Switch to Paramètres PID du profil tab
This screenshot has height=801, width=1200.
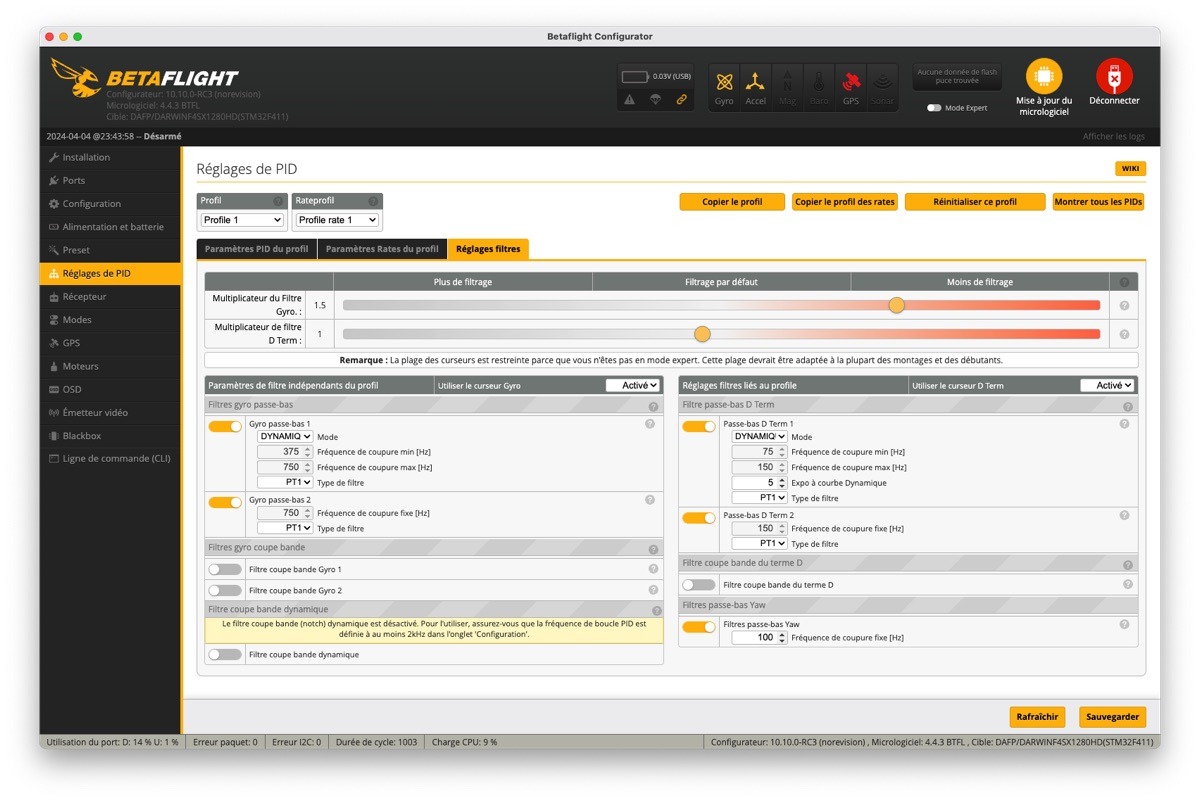[x=257, y=249]
